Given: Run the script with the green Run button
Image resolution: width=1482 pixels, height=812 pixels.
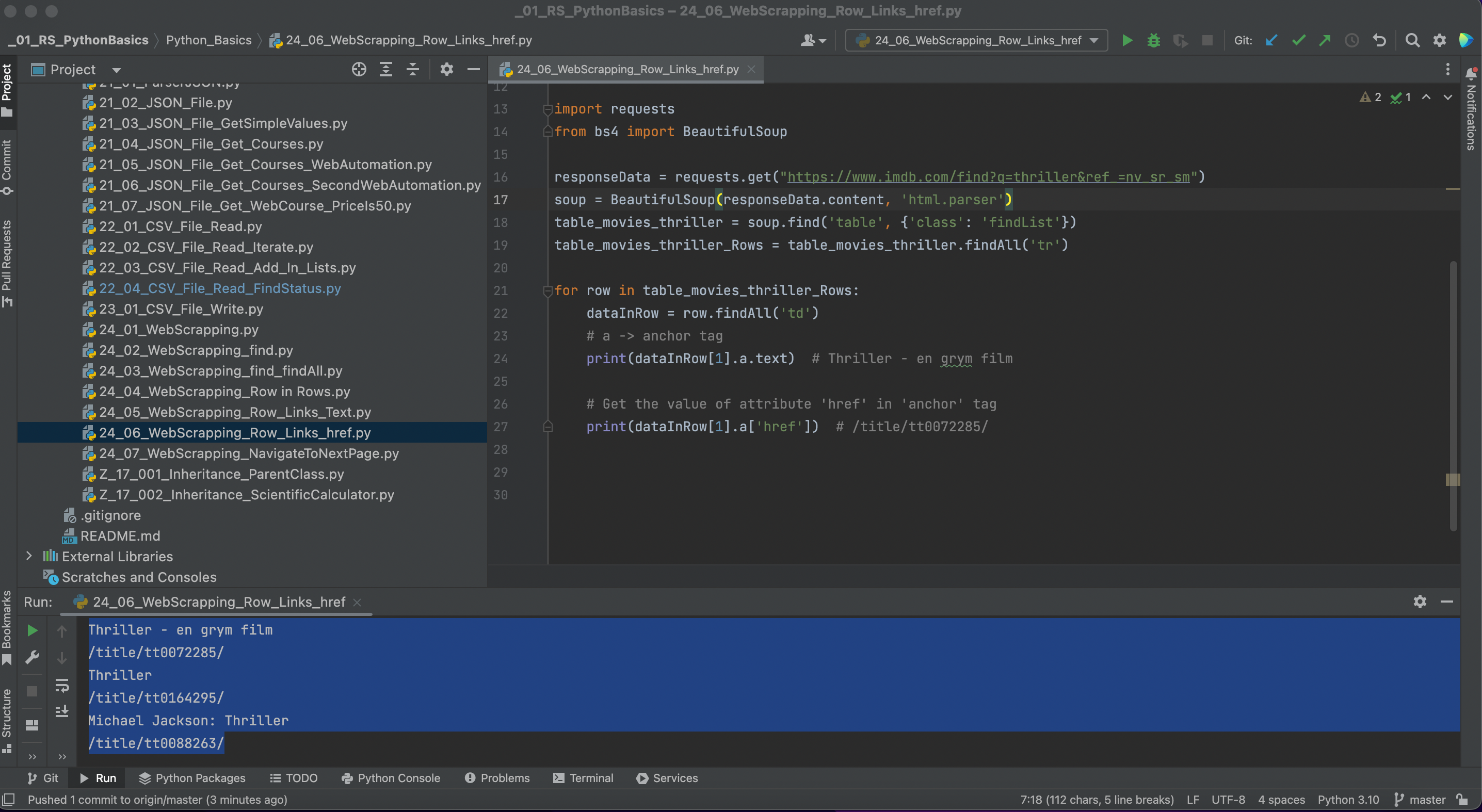Looking at the screenshot, I should point(1127,40).
